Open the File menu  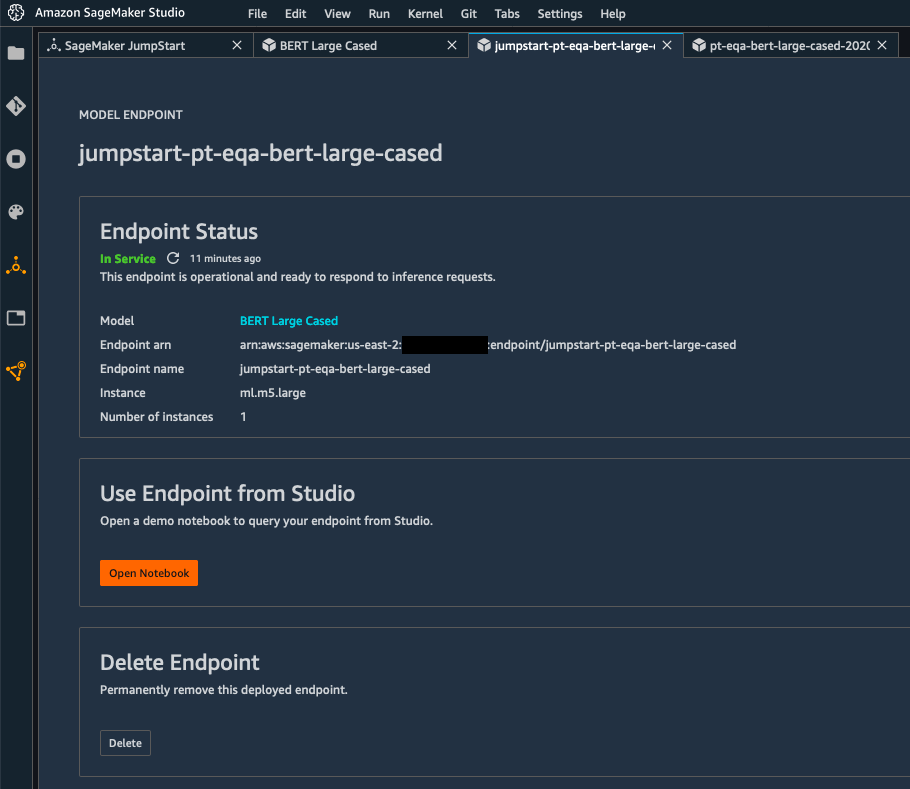[257, 14]
